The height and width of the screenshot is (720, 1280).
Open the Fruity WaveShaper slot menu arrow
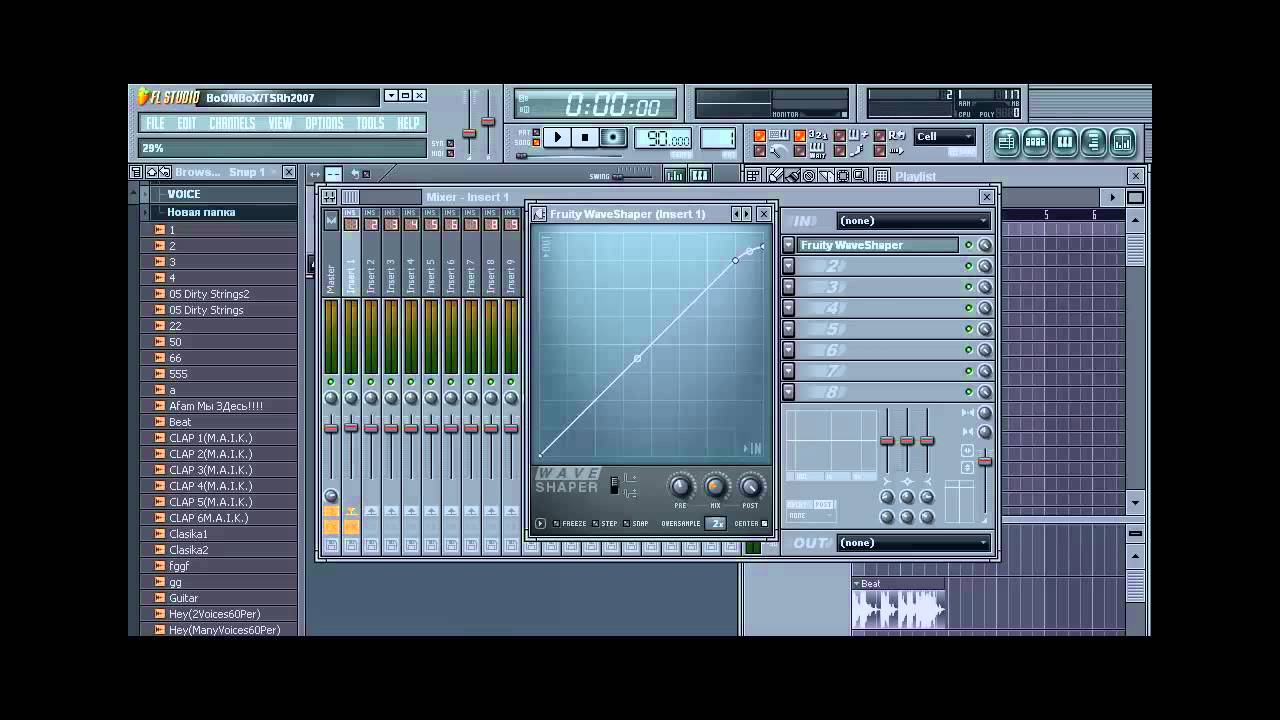[788, 245]
